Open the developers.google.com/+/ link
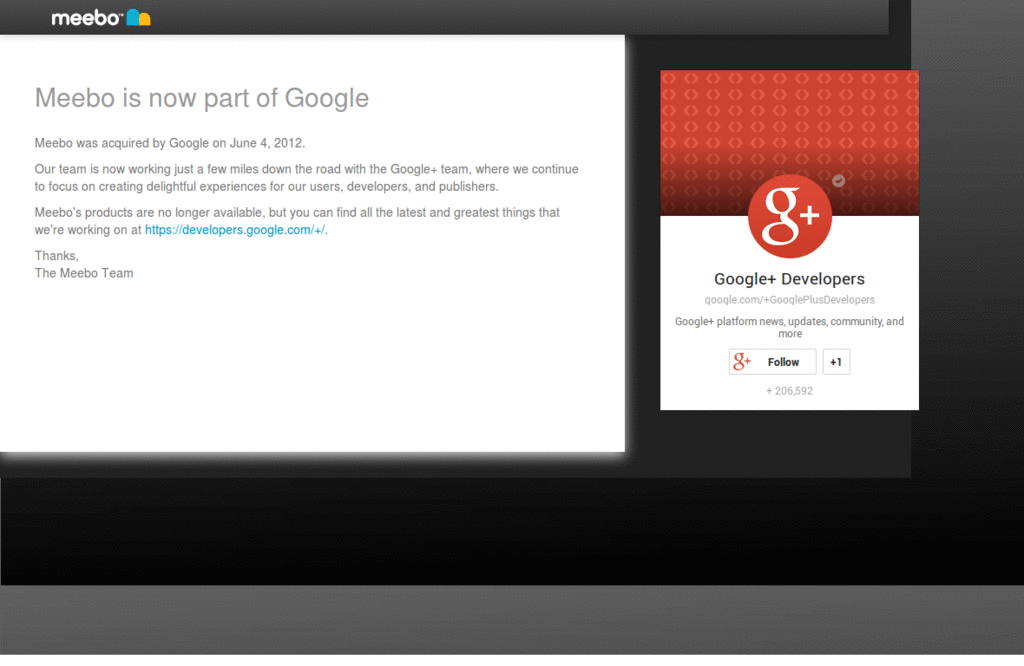The height and width of the screenshot is (666, 1024). (234, 230)
